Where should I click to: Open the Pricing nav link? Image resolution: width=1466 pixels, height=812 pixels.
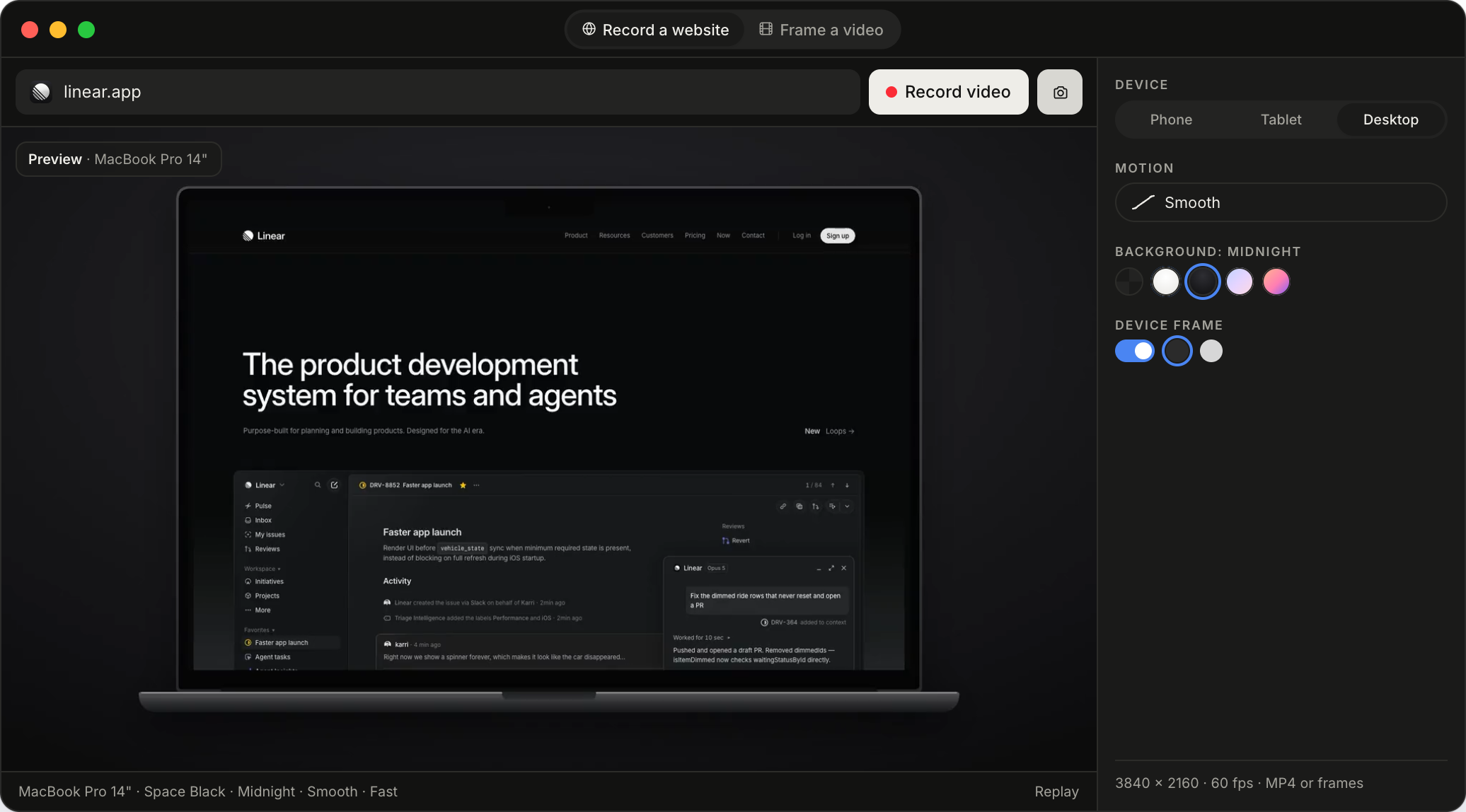pos(694,236)
